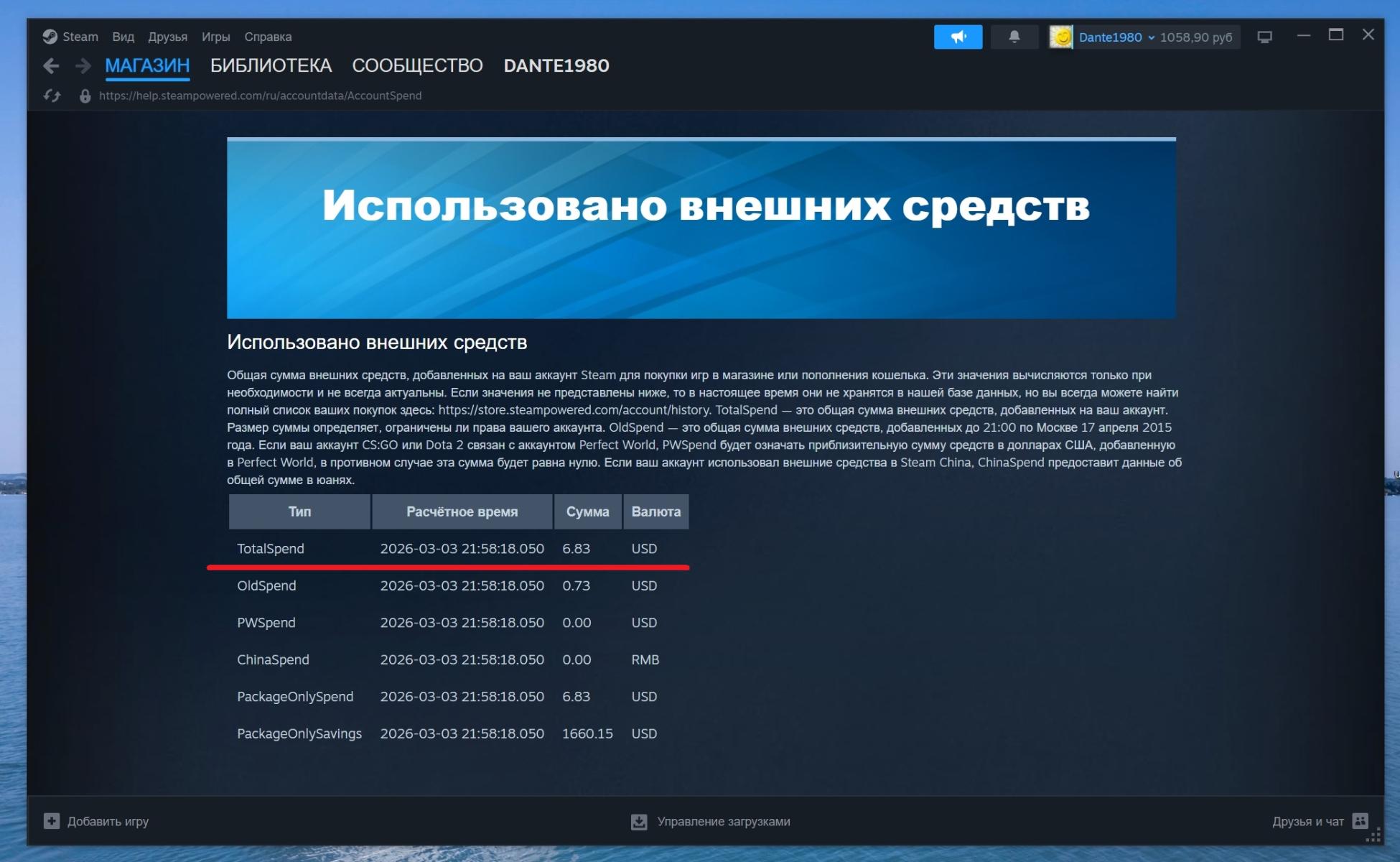Click the Steam logo icon

(x=50, y=37)
